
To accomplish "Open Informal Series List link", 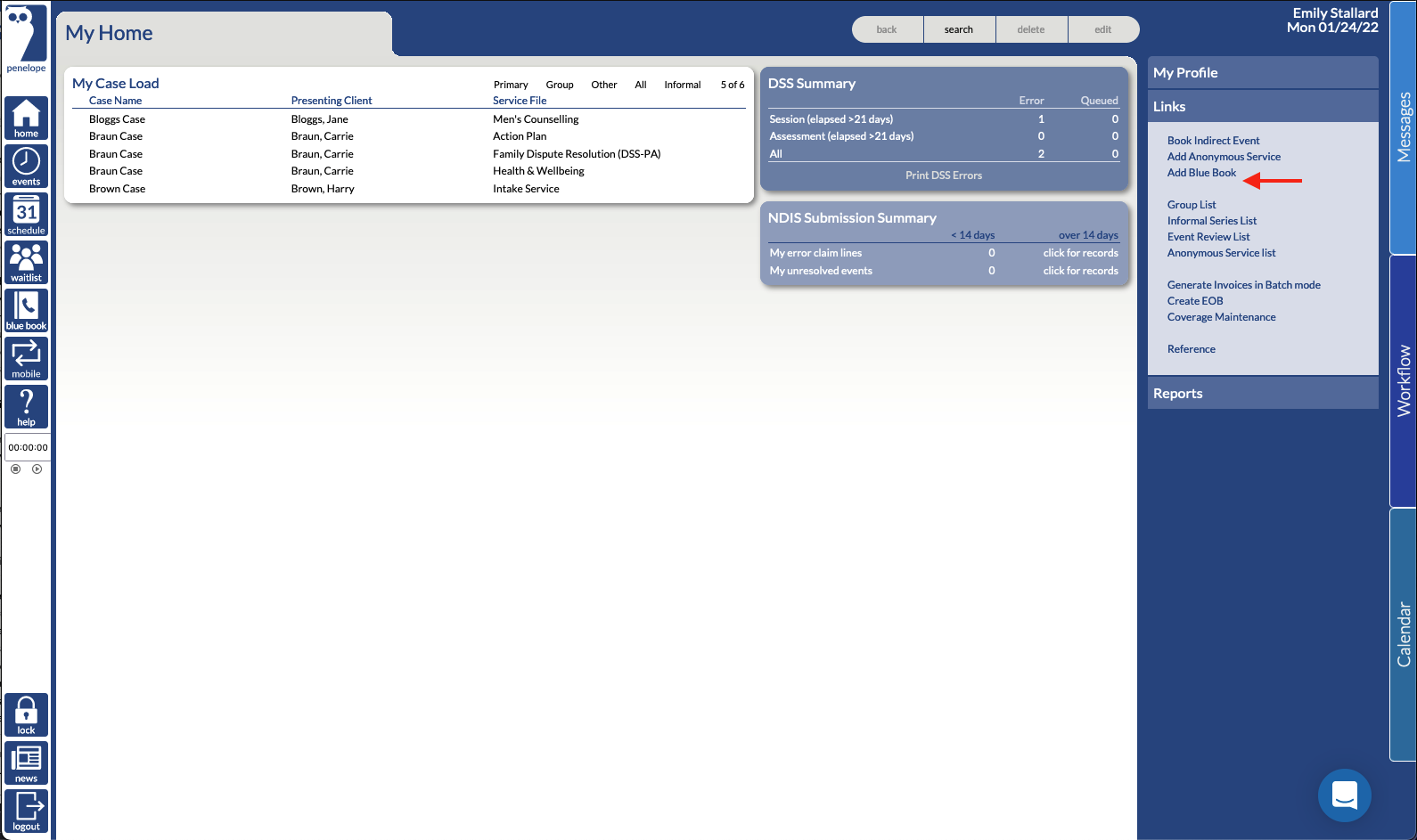I will pyautogui.click(x=1212, y=221).
